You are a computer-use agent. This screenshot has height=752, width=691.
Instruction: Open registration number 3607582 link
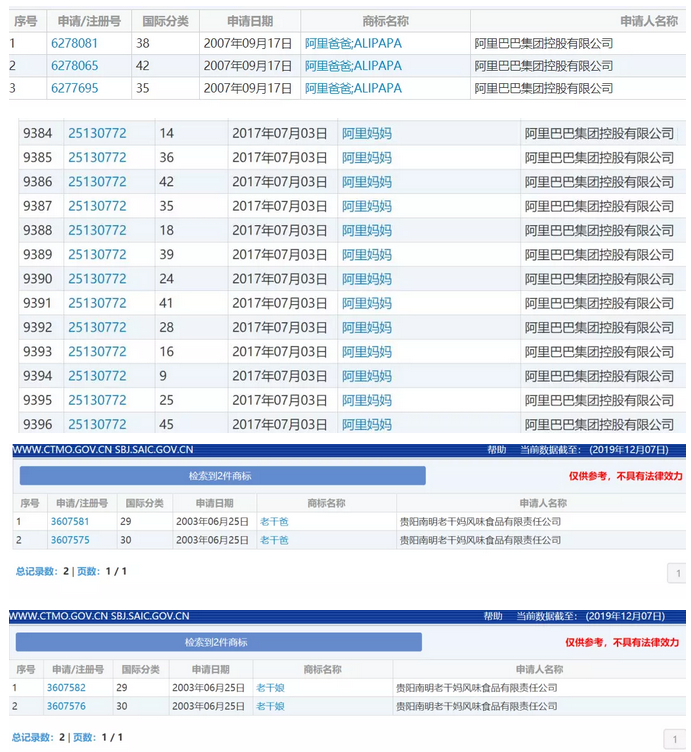coord(66,688)
